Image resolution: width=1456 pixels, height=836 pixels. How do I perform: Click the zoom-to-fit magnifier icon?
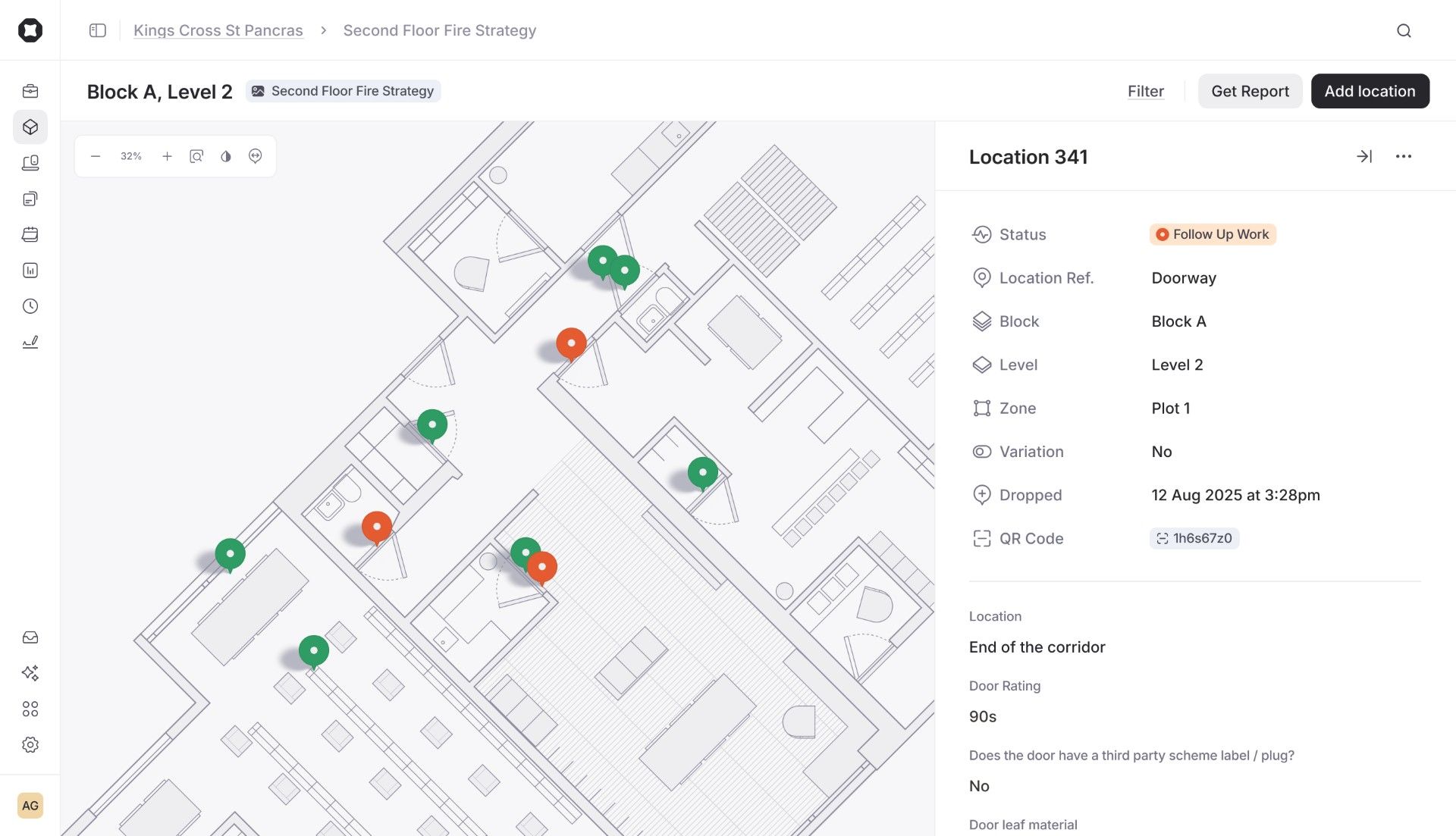click(196, 156)
